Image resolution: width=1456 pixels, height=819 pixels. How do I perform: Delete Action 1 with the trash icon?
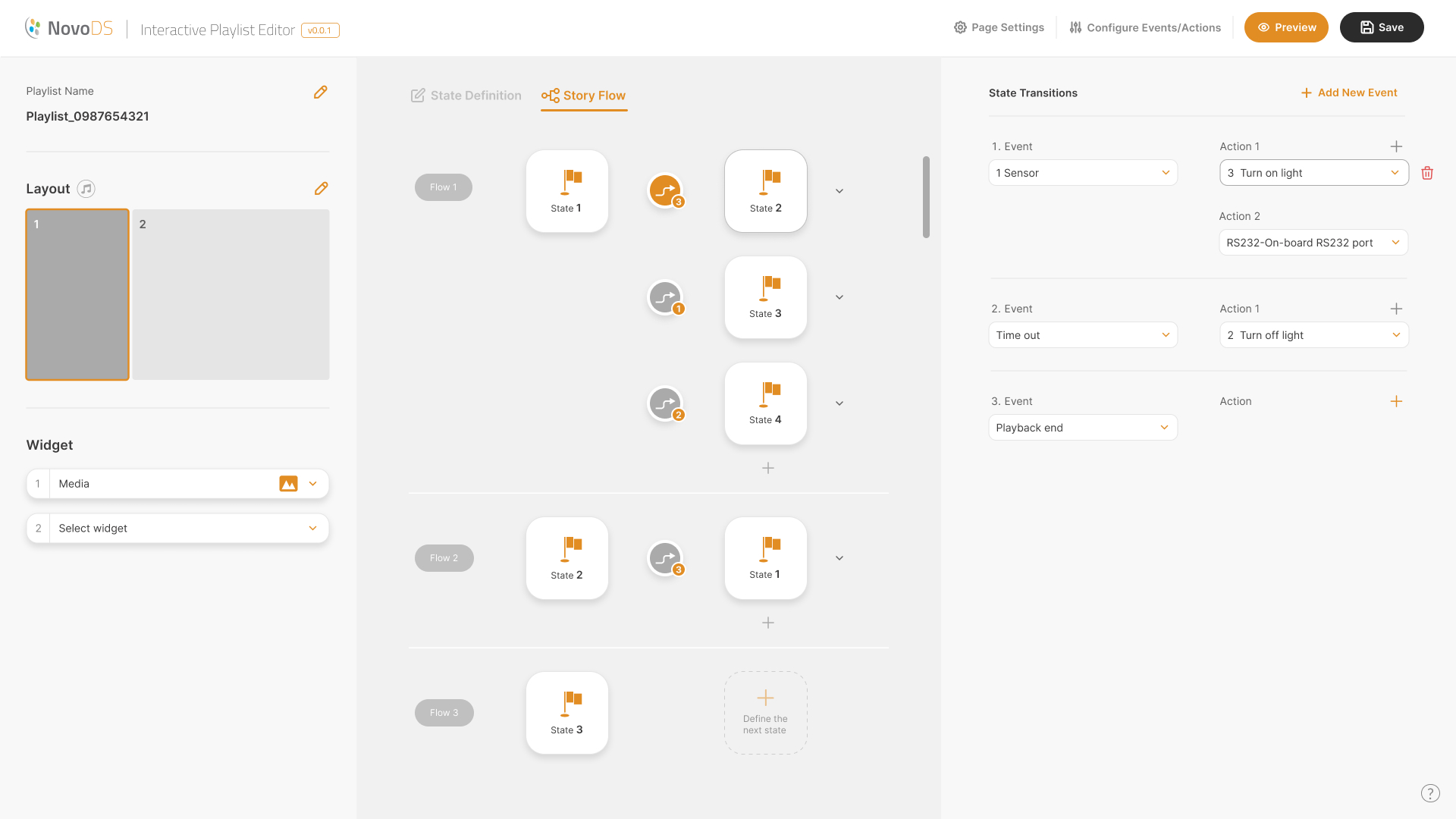1427,173
